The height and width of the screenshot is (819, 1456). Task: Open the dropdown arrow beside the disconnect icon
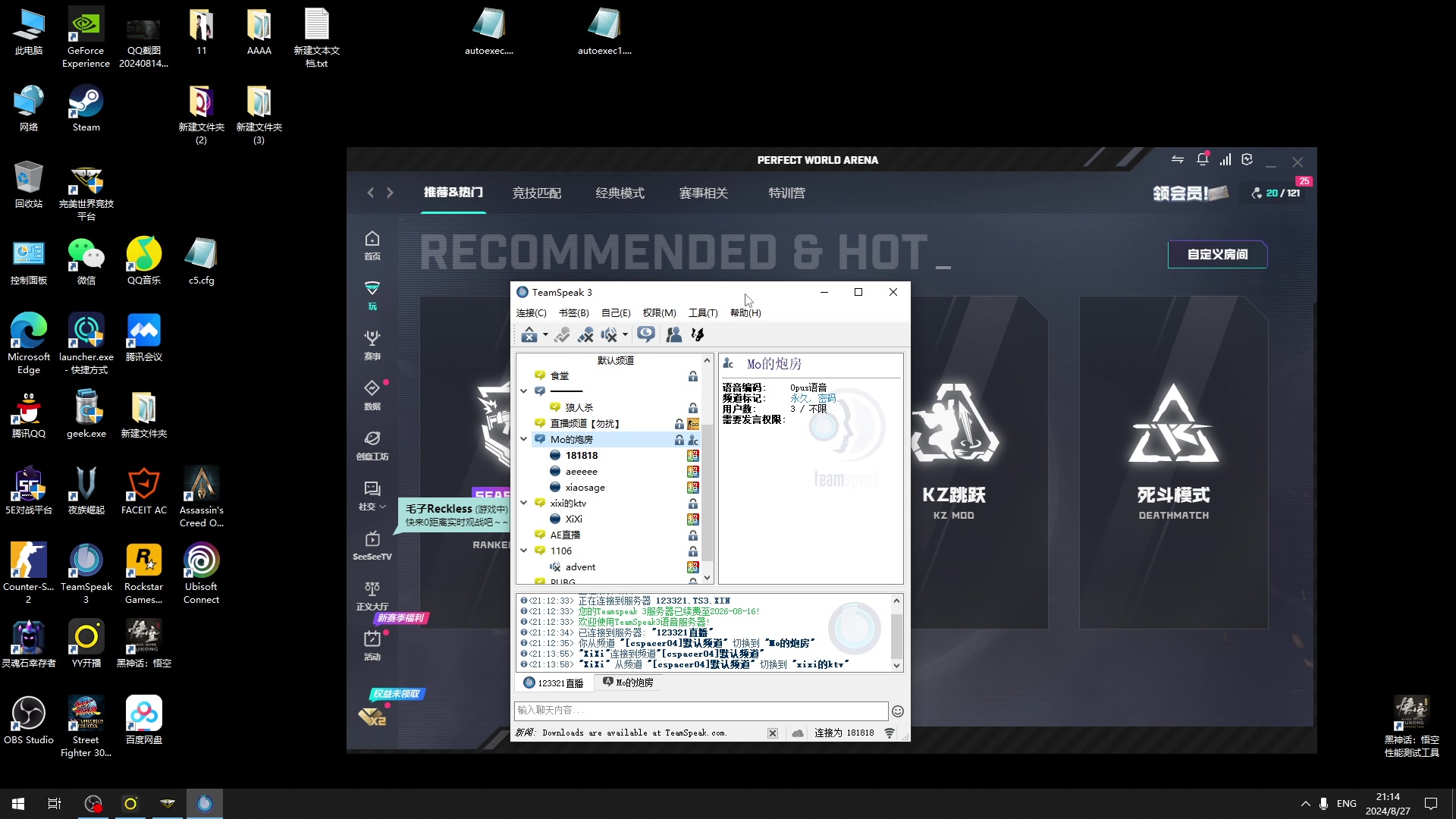tap(545, 334)
